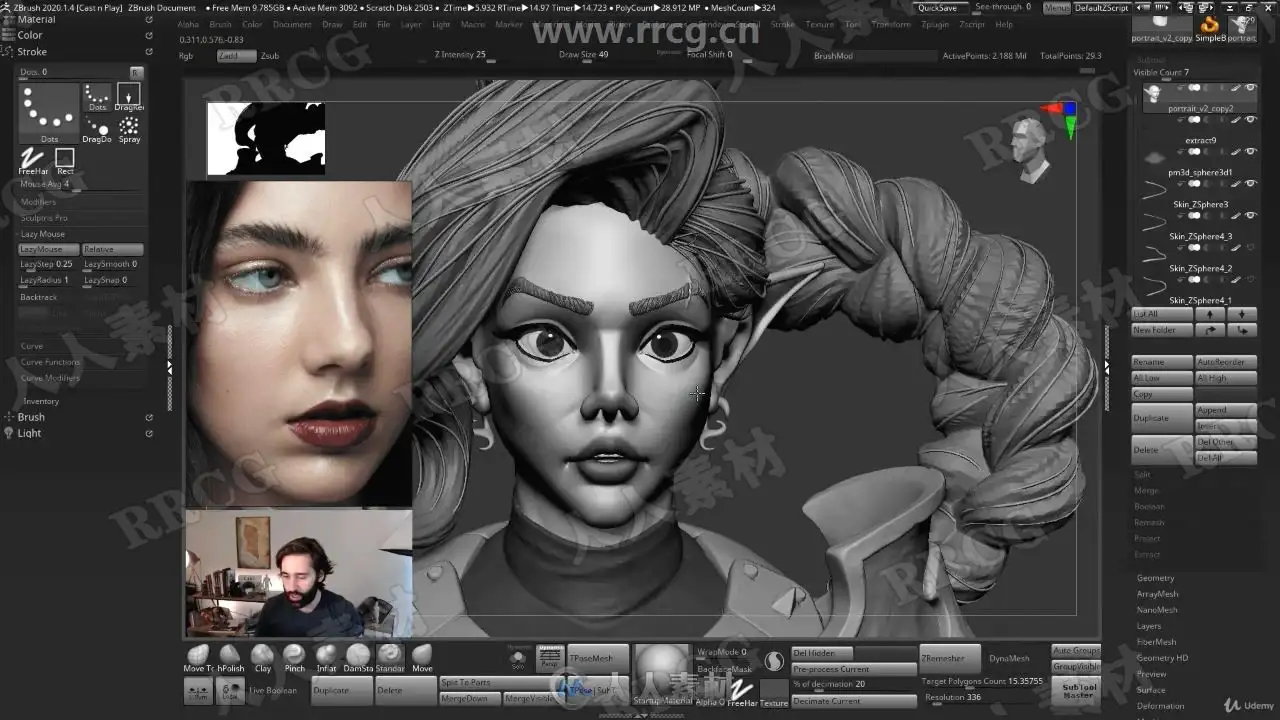Expand the Brush palette in left tray
This screenshot has width=1280, height=720.
(x=31, y=417)
